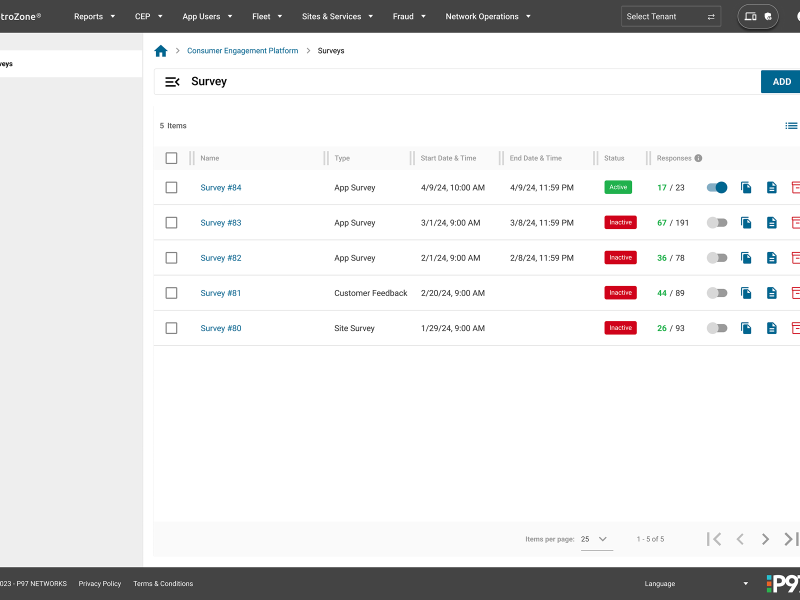Select all surveys using the header checkbox
800x600 pixels.
pyautogui.click(x=171, y=157)
